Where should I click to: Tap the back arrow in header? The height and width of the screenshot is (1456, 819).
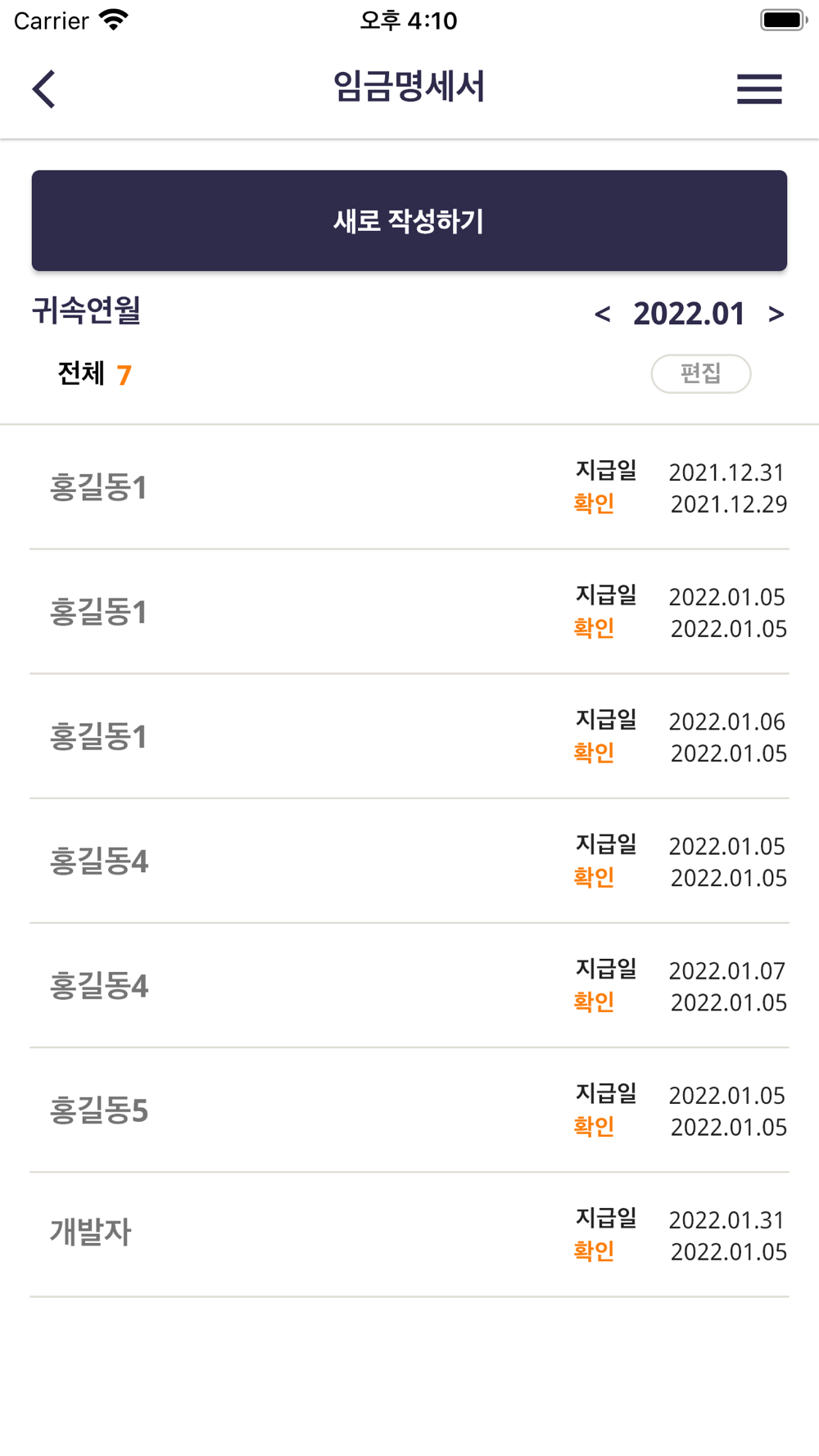point(44,88)
